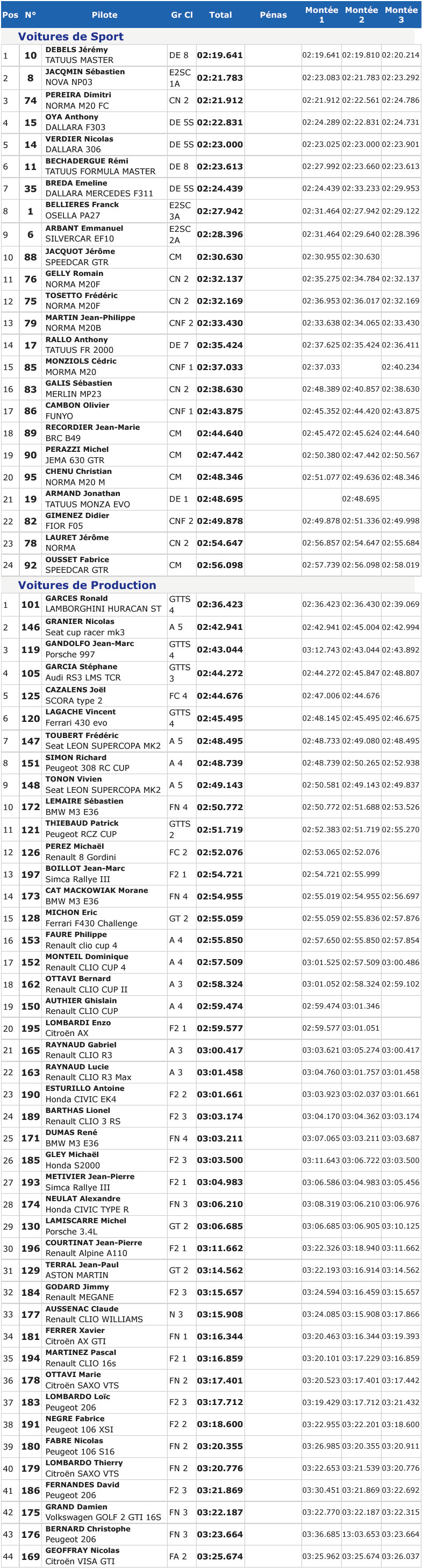Click the car name Peugeot RCZ CUP
Viewport: 422px width, 1568px height.
pos(81,834)
